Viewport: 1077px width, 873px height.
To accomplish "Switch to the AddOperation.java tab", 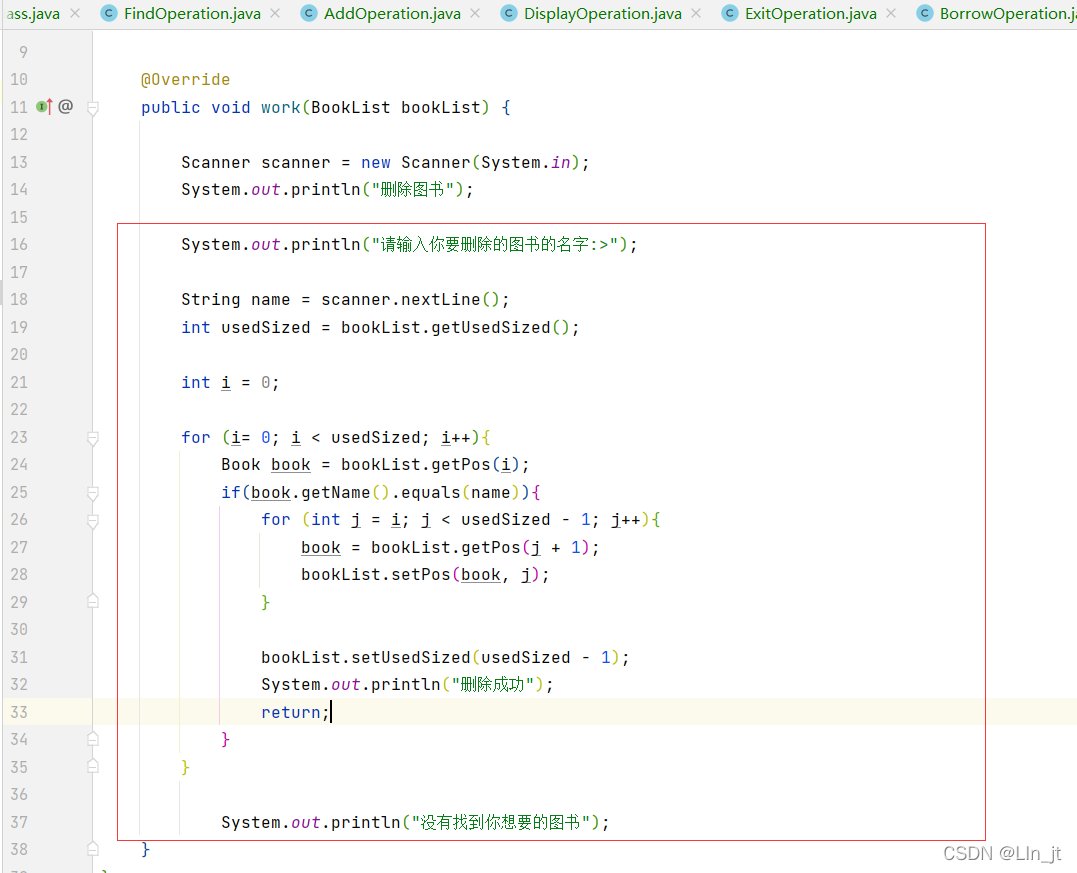I will (392, 14).
